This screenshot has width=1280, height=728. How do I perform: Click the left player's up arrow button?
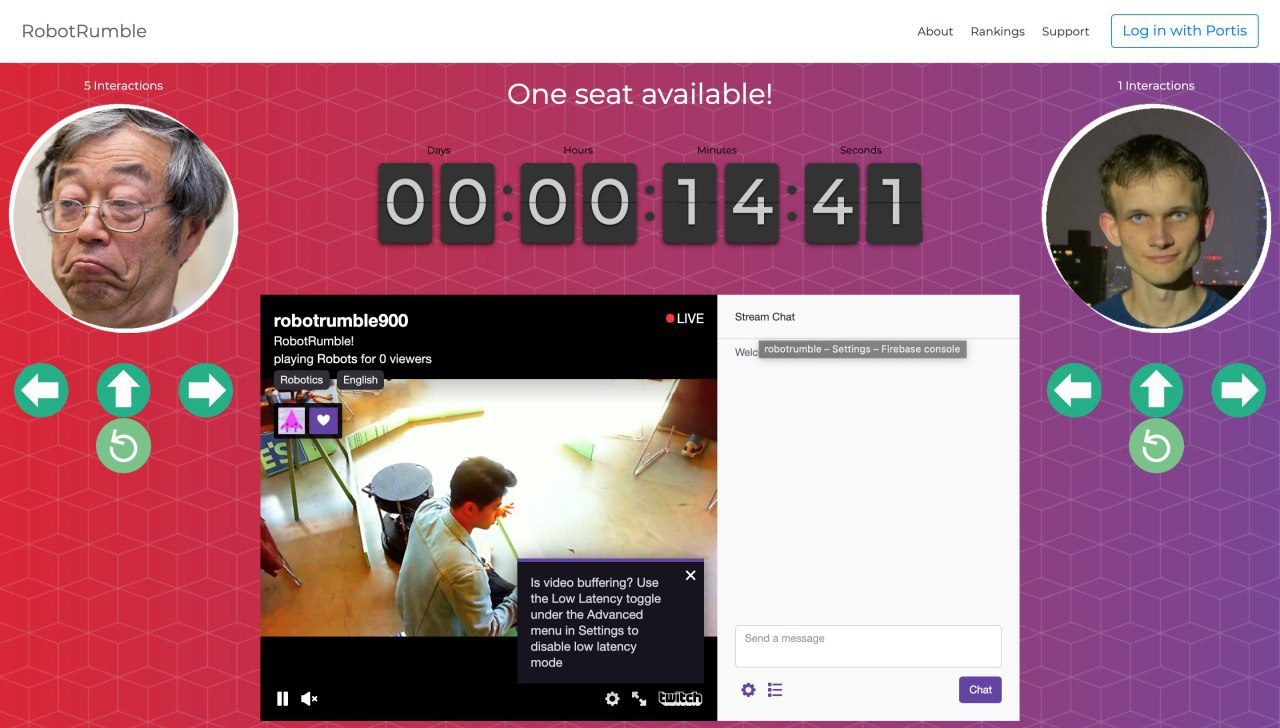[x=123, y=390]
